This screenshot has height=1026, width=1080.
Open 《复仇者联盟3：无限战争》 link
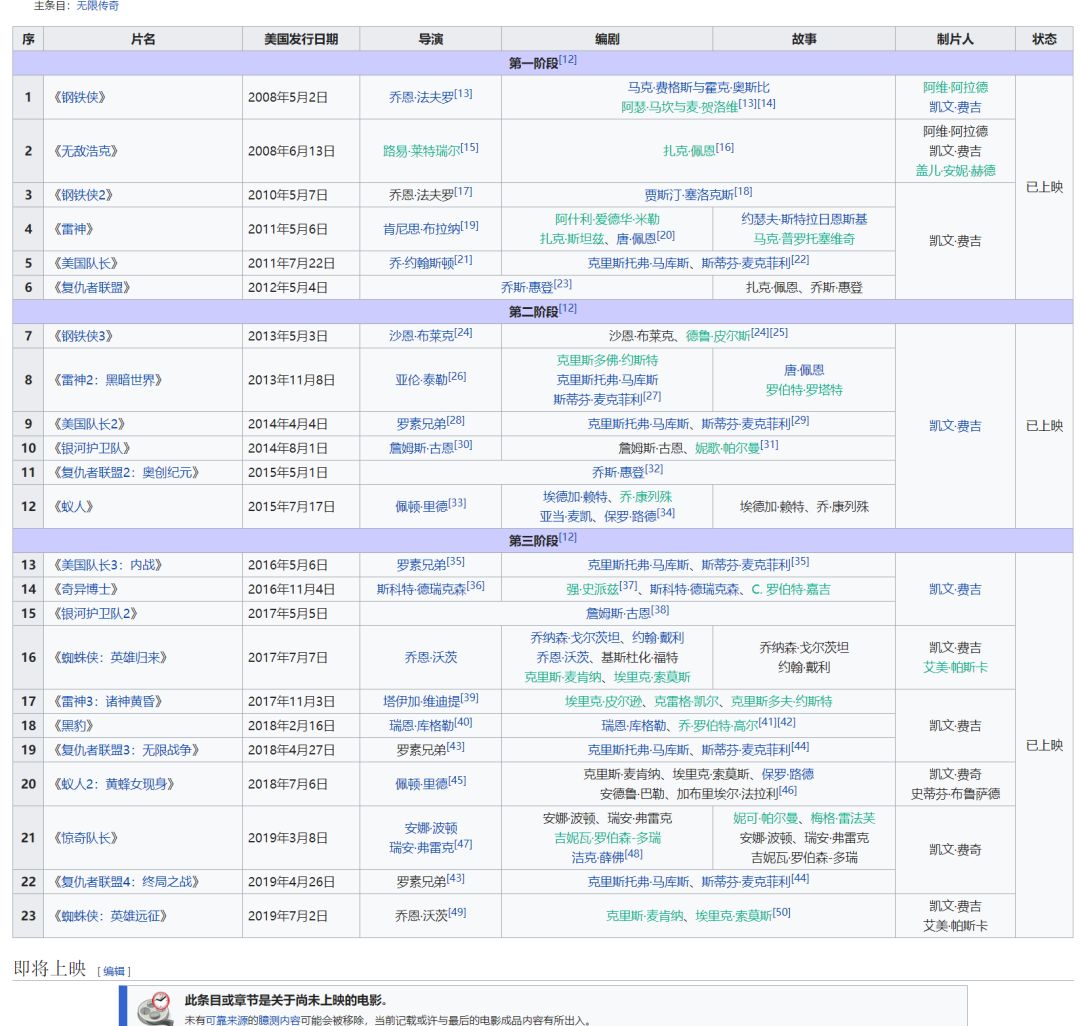126,750
